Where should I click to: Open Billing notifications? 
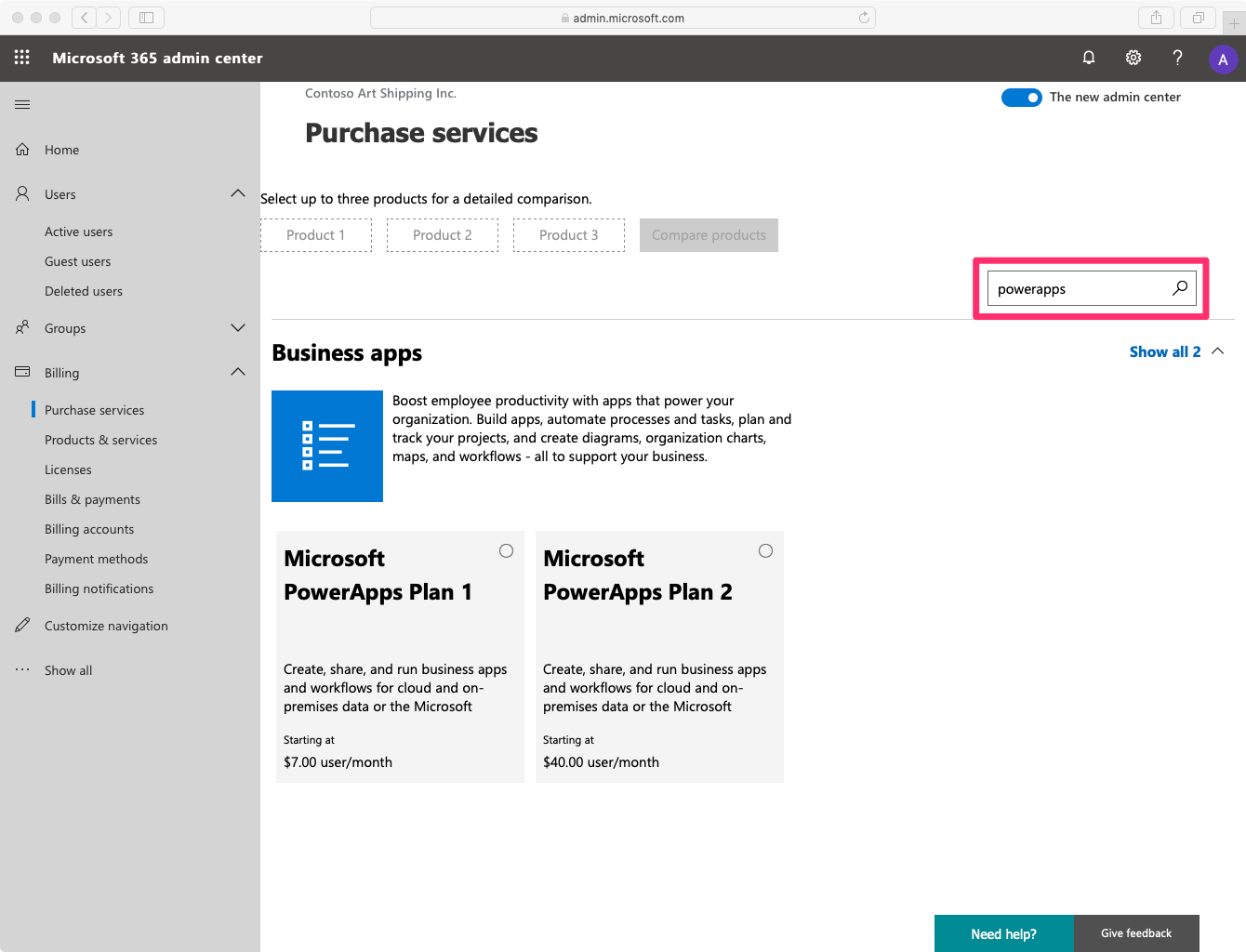[x=99, y=588]
